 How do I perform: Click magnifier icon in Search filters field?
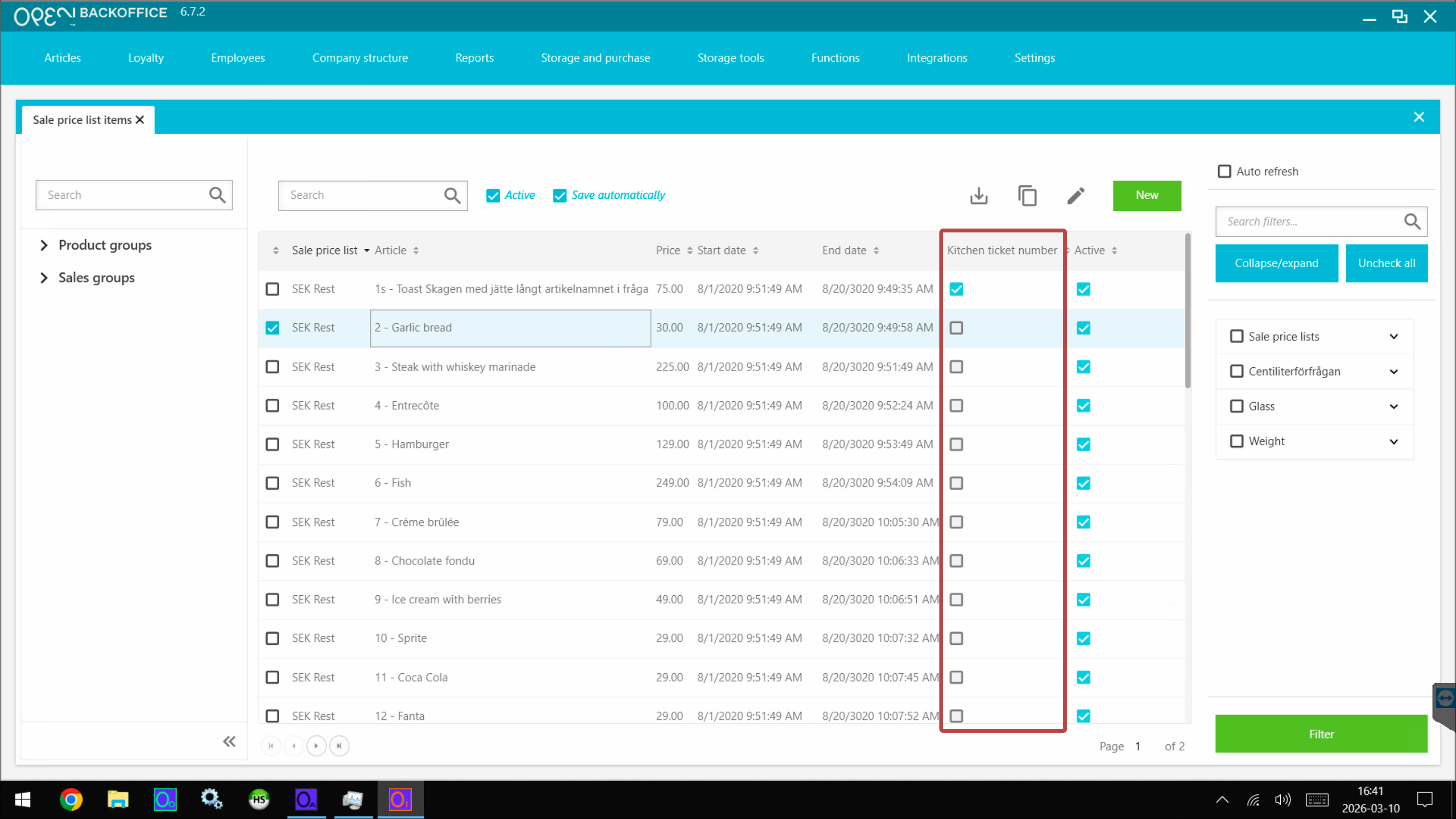pos(1412,221)
